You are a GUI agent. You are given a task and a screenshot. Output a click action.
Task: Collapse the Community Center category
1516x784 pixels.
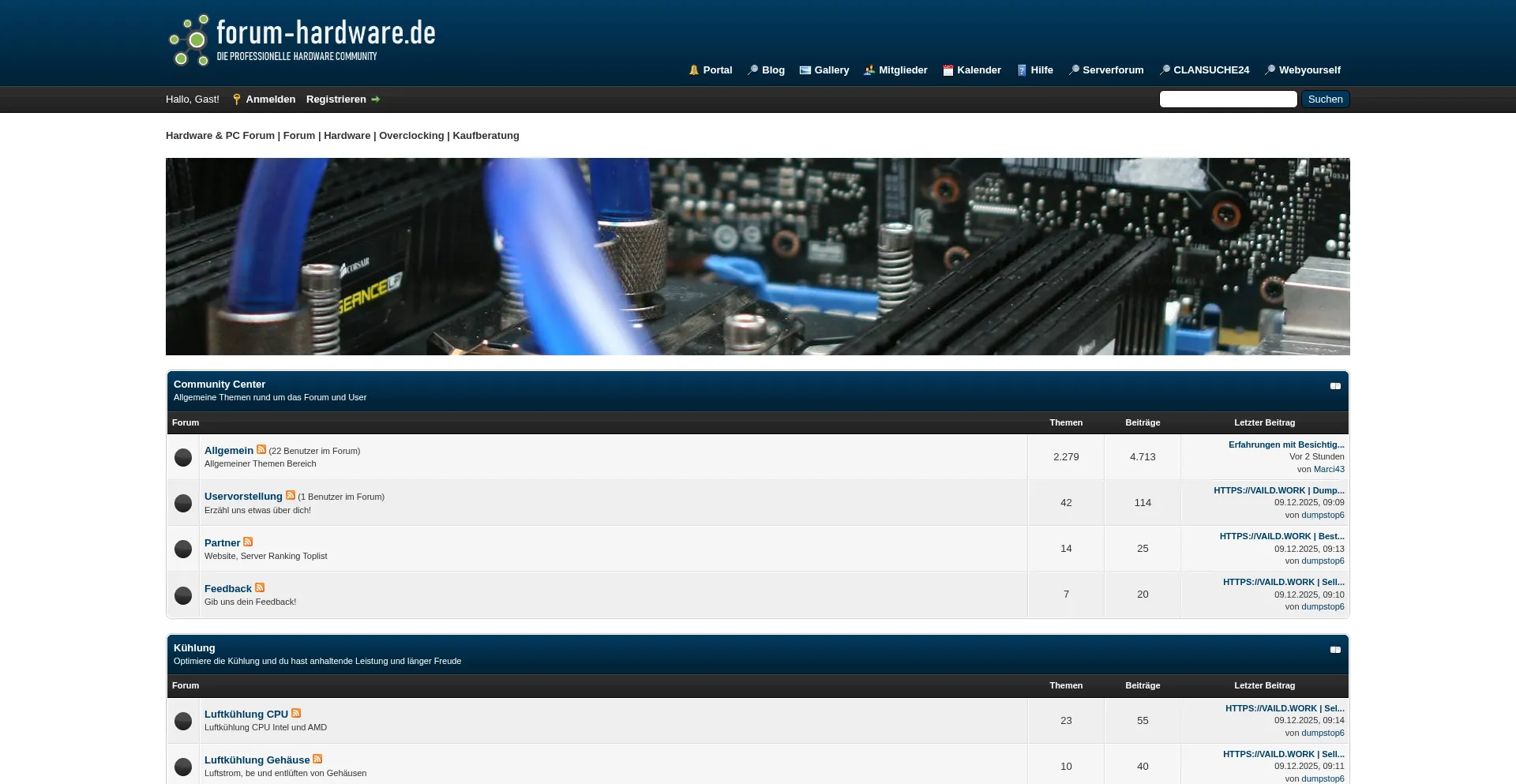tap(1335, 386)
